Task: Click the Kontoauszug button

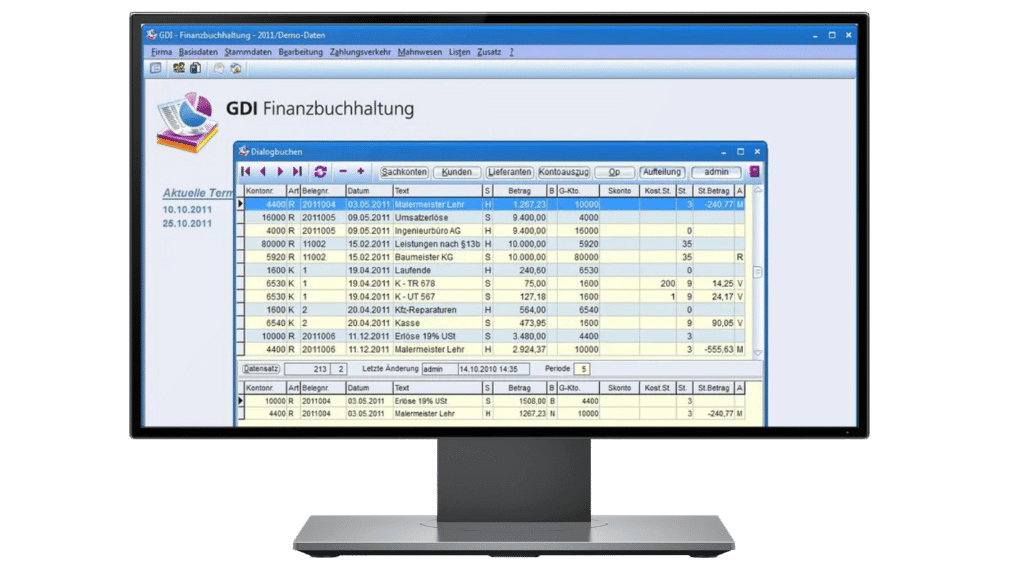Action: 563,172
